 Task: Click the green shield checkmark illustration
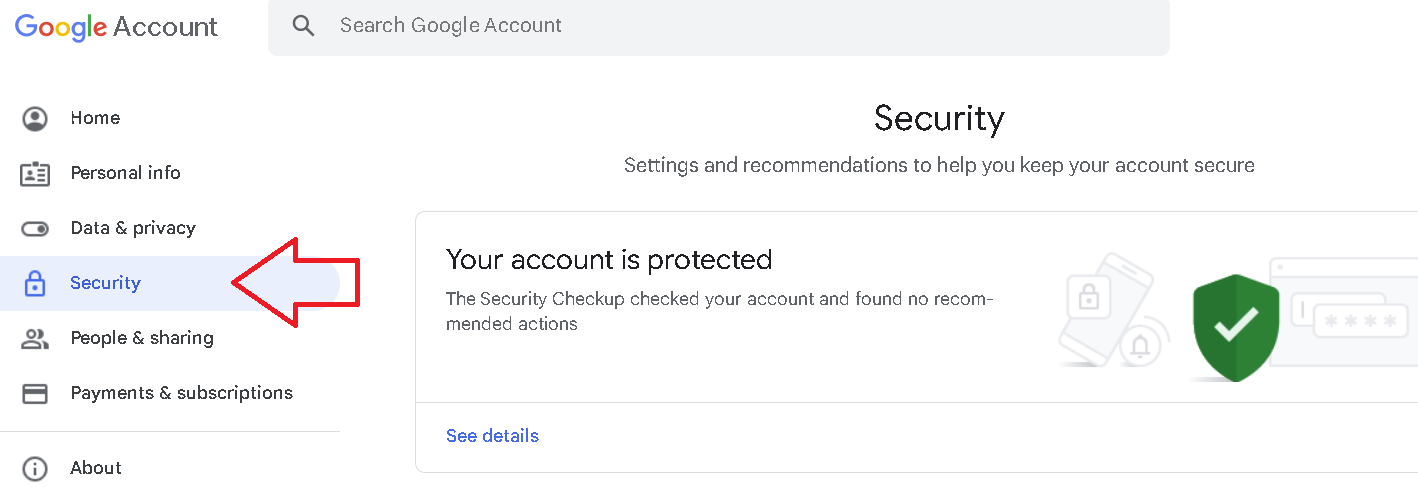pos(1236,327)
